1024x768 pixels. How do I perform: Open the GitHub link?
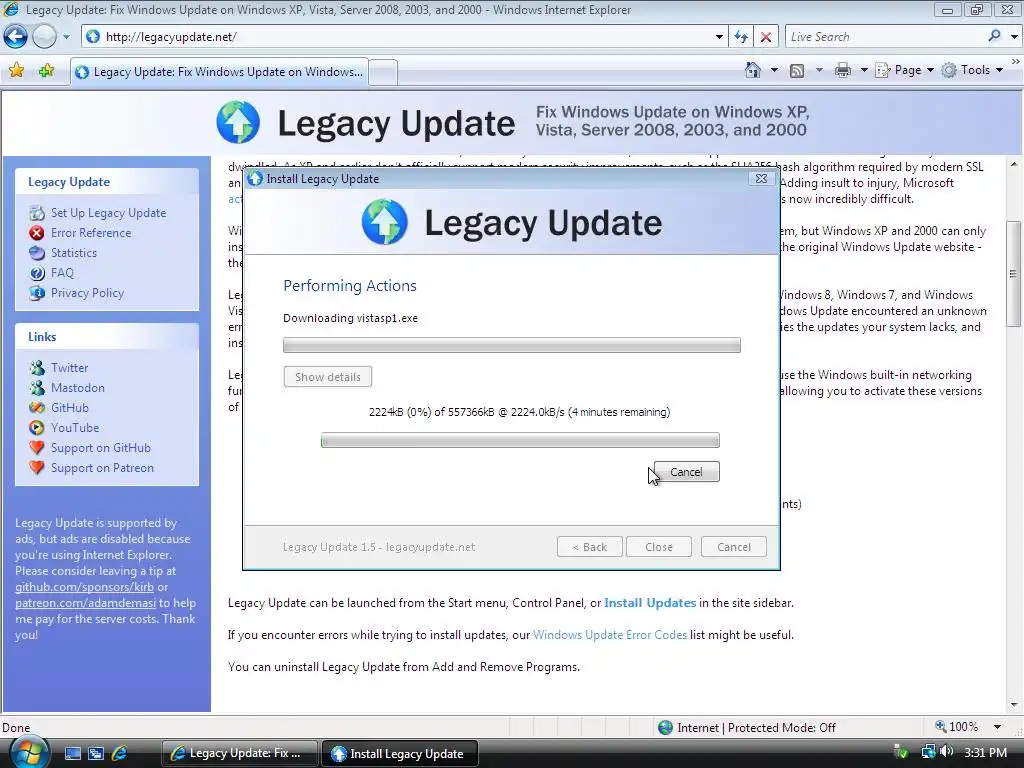pos(70,408)
